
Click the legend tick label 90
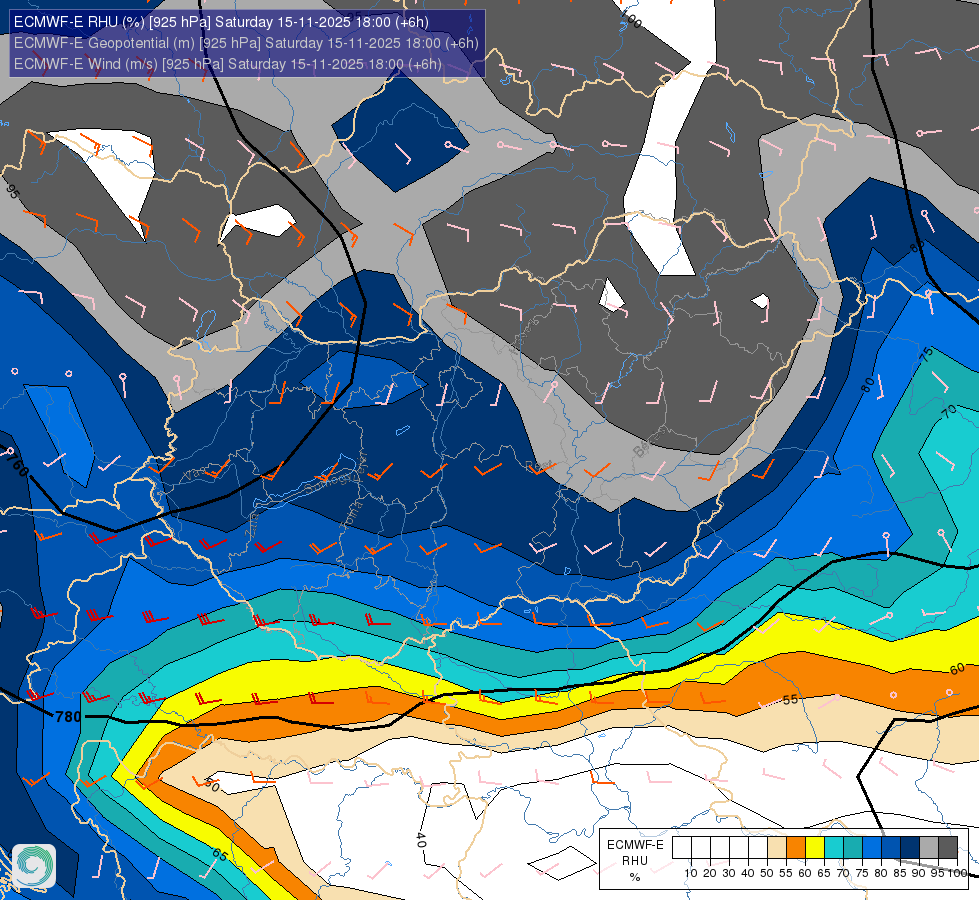pos(919,873)
